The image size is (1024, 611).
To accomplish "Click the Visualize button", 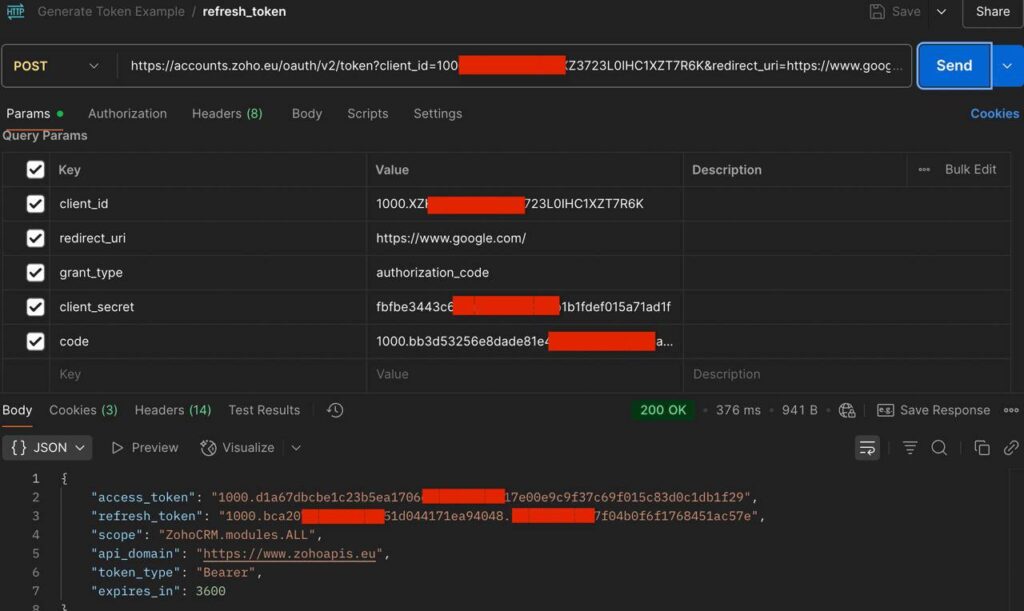I will click(x=238, y=448).
